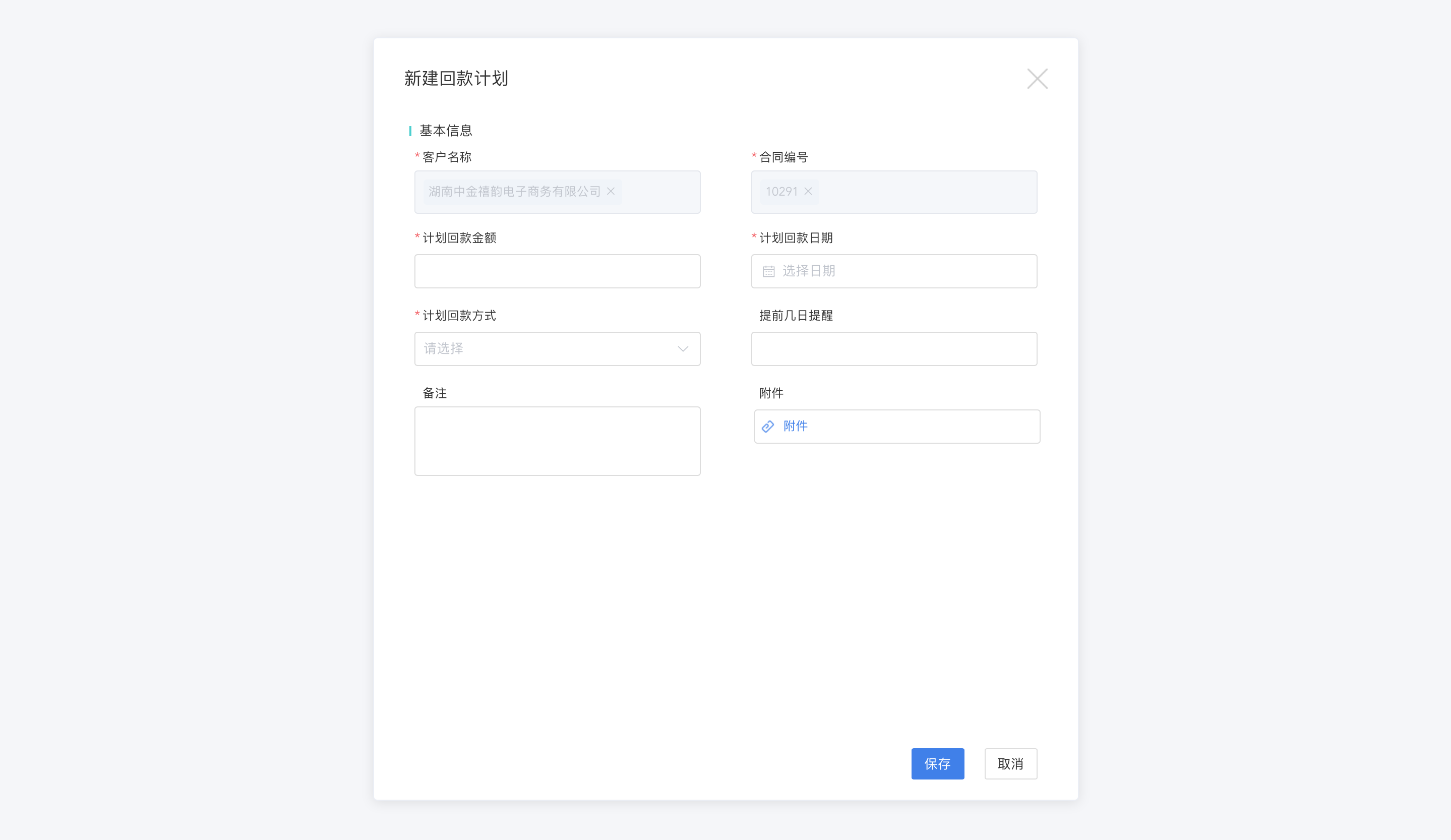Open the 请选择 payment method selector
Viewport: 1451px width, 840px height.
(558, 349)
